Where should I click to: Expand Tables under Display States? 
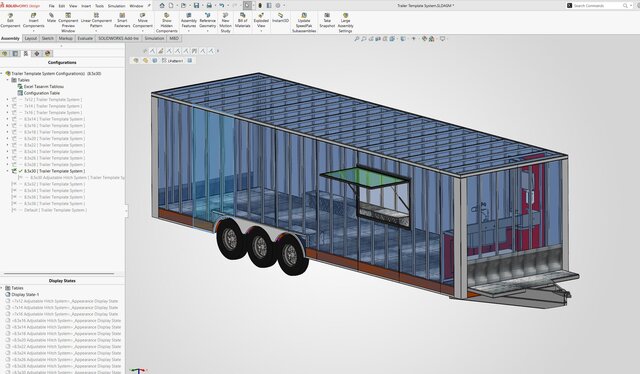2,288
